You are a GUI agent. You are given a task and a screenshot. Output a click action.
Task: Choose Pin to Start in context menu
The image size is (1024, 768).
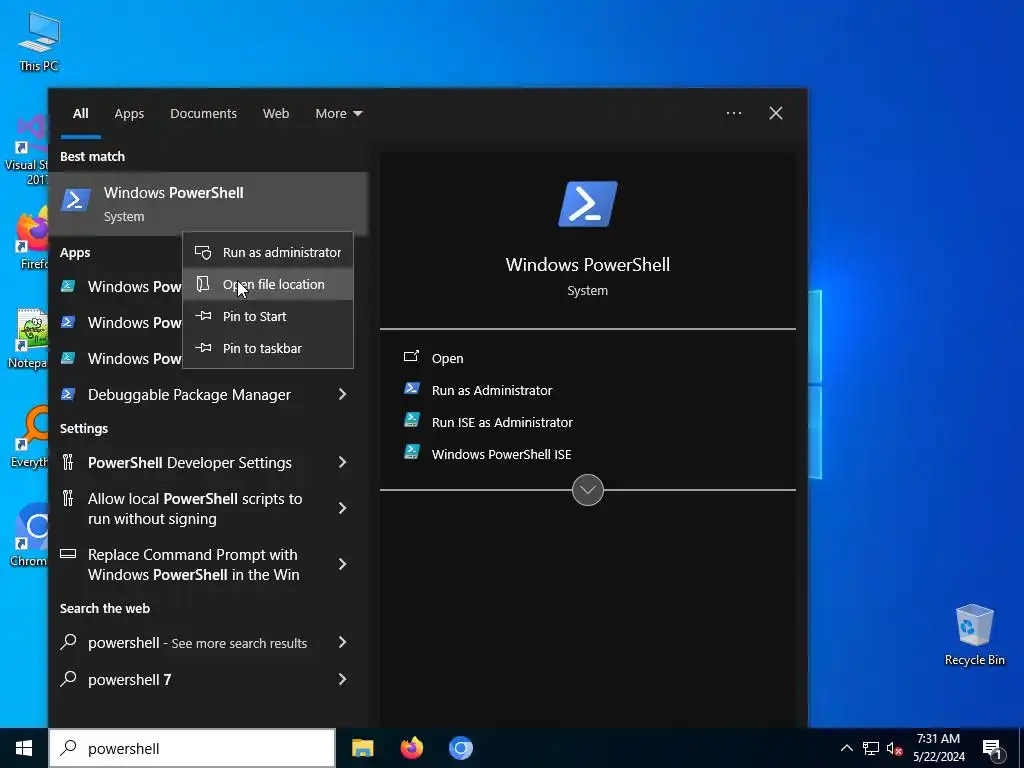(268, 316)
